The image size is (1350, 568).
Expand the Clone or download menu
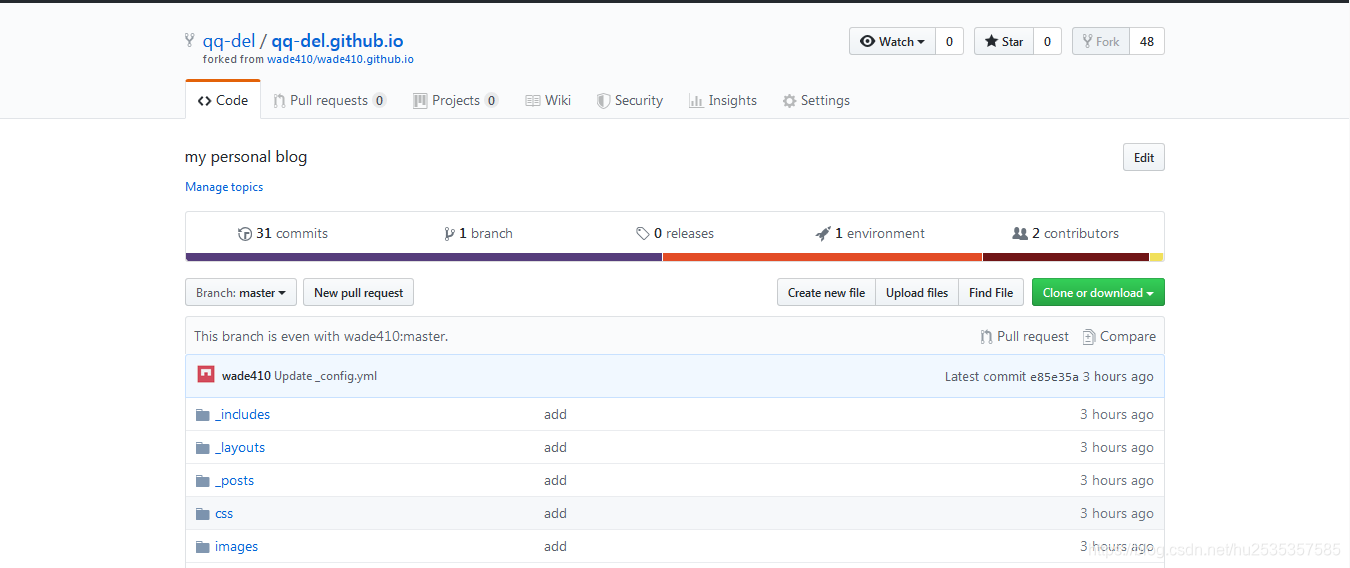click(x=1098, y=293)
